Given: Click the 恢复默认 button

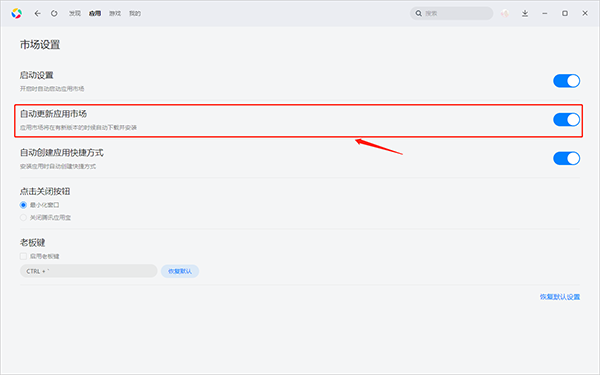Looking at the screenshot, I should click(x=180, y=271).
